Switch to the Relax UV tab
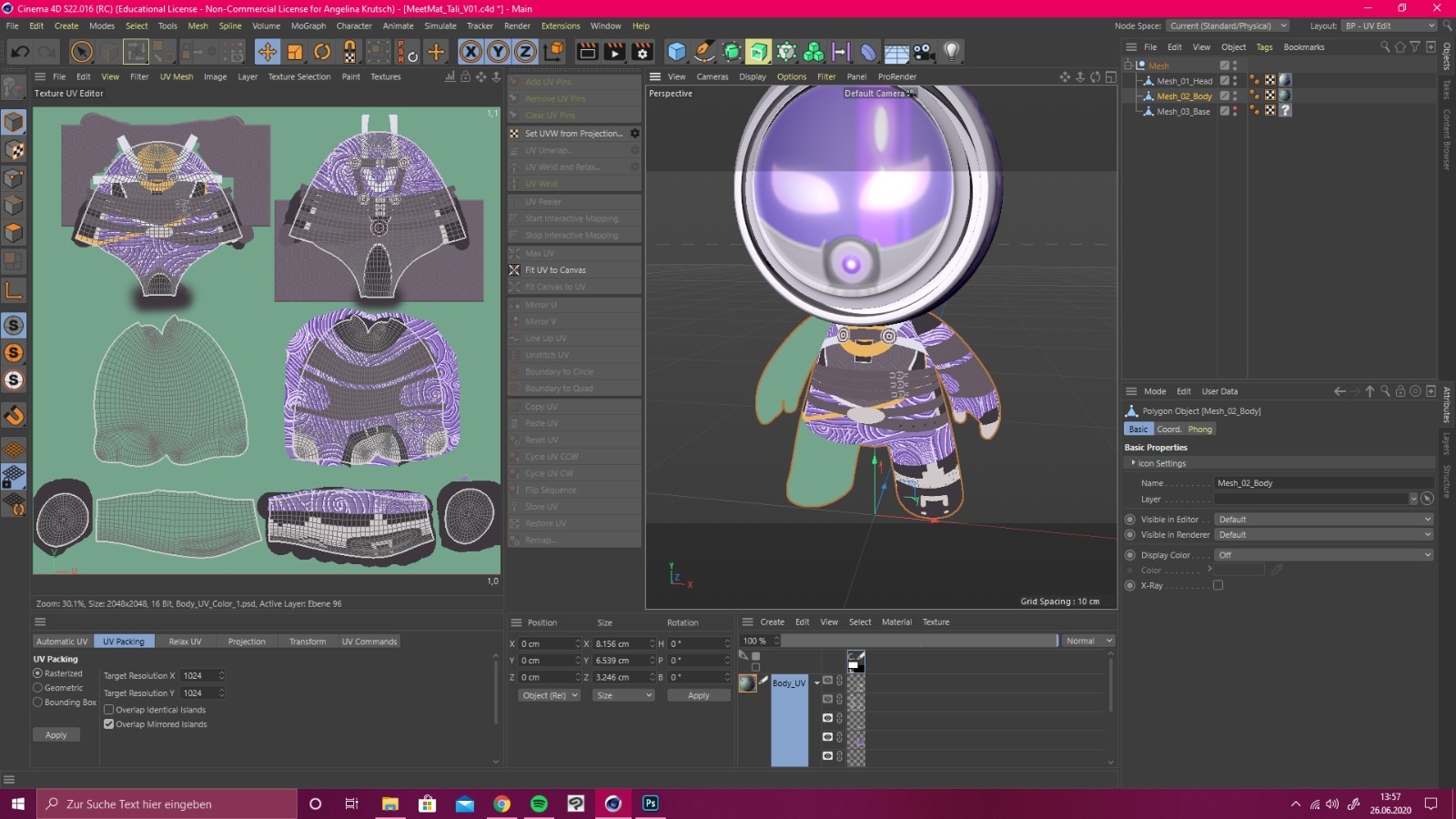This screenshot has height=819, width=1456. point(185,642)
